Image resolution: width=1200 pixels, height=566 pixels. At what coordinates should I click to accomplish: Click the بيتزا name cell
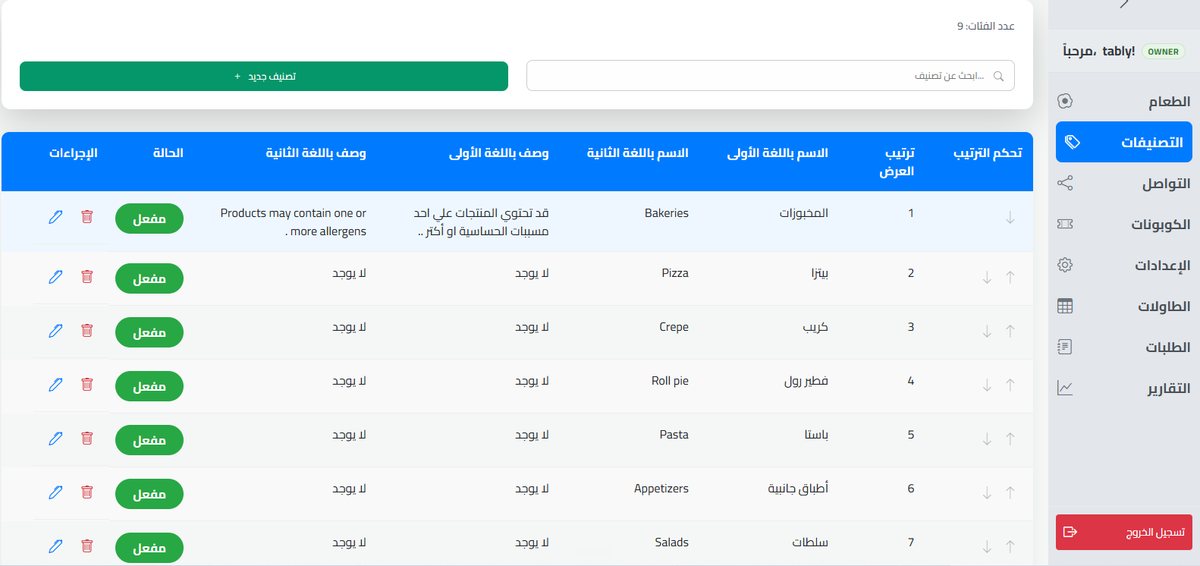[819, 274]
